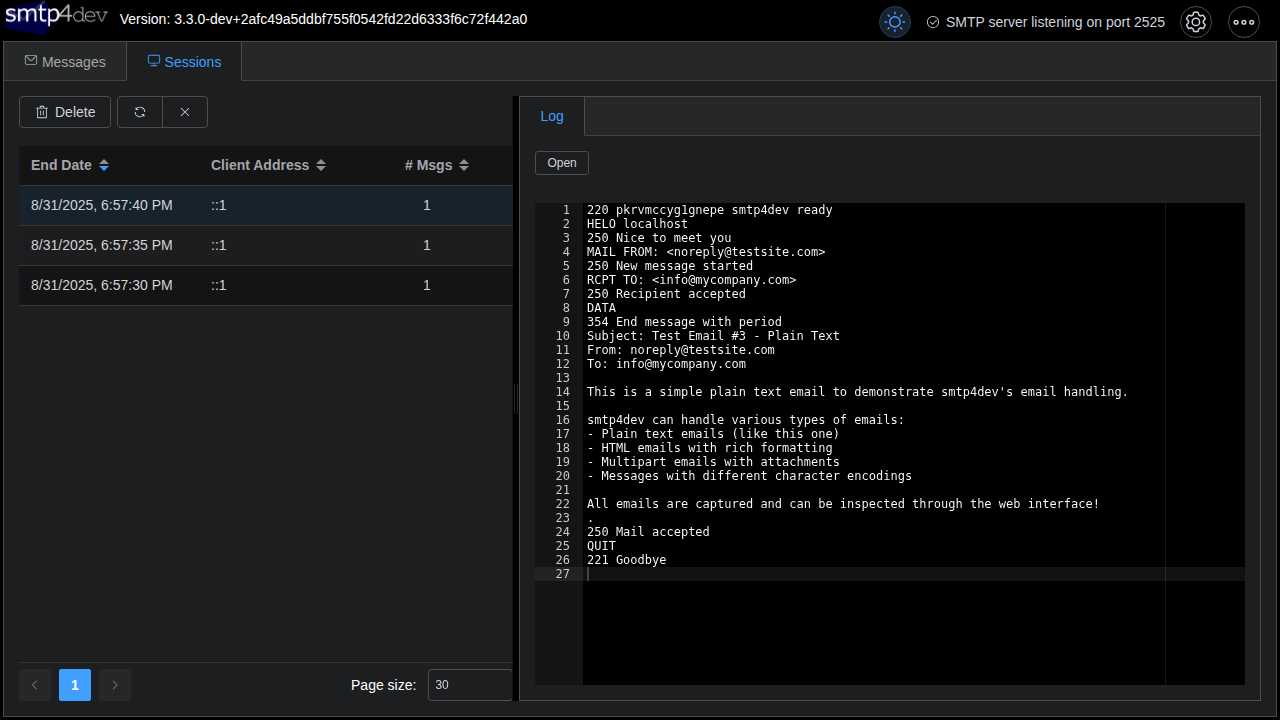Image resolution: width=1280 pixels, height=720 pixels.
Task: Click the splitter handle between panels
Action: tap(516, 398)
